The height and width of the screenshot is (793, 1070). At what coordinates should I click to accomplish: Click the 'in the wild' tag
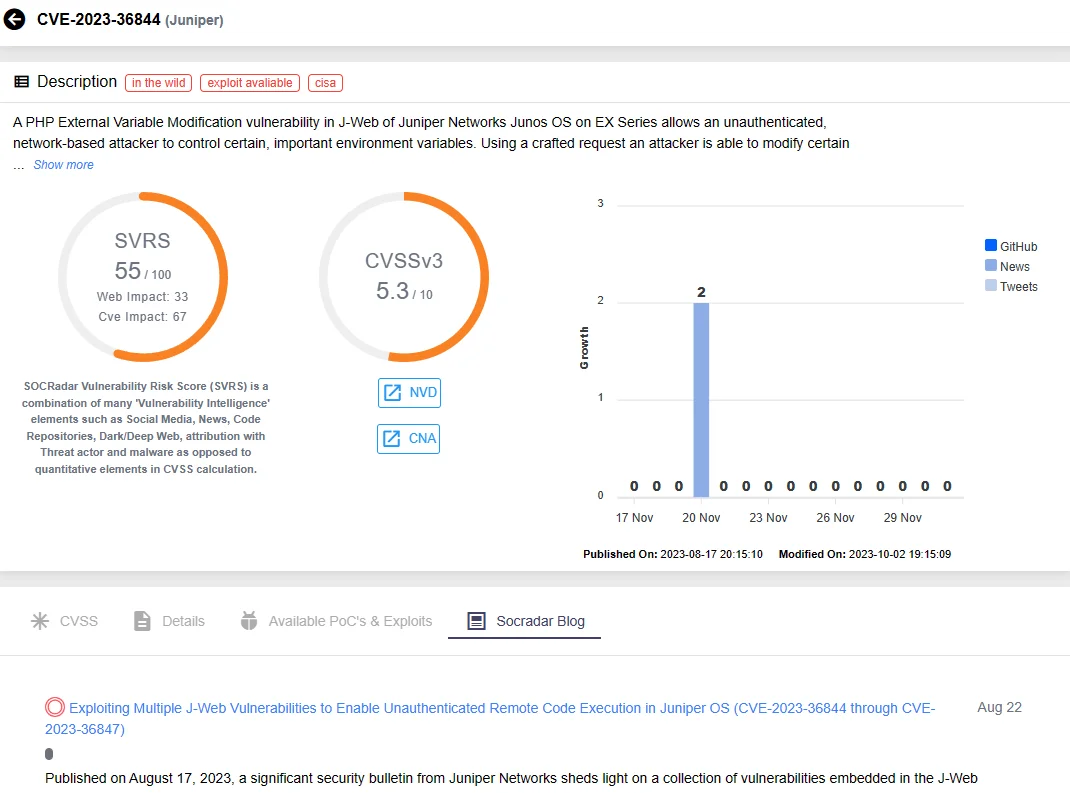pos(158,83)
